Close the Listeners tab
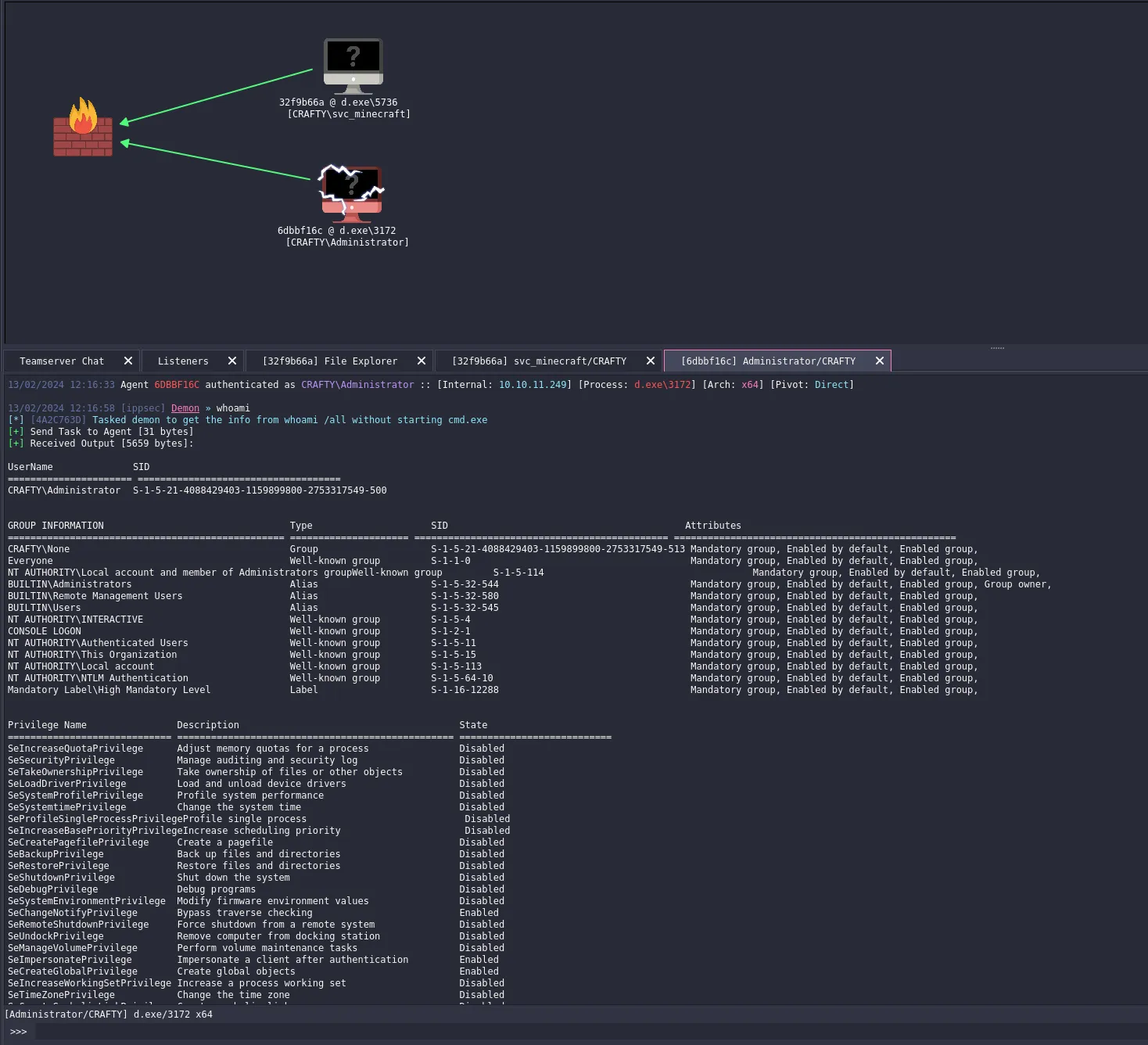The width and height of the screenshot is (1148, 1045). [232, 361]
